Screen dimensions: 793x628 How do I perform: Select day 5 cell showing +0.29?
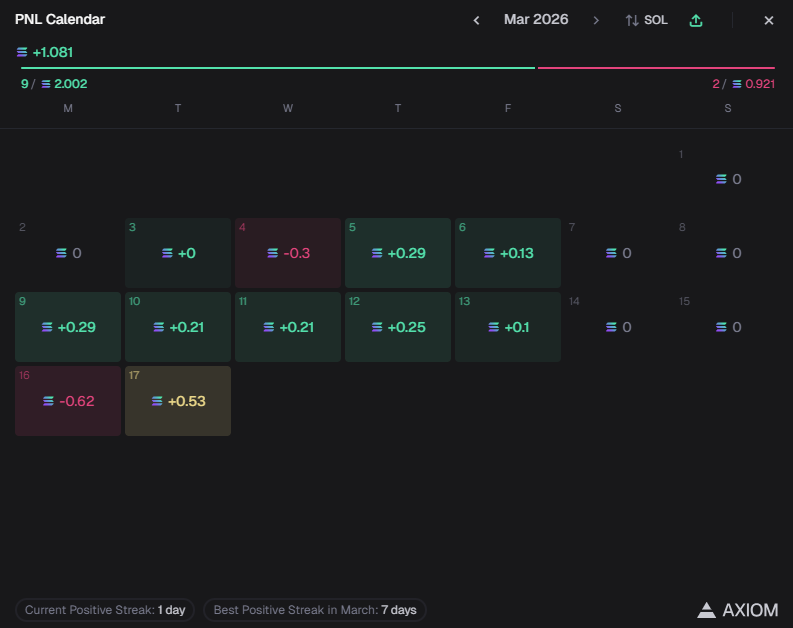pyautogui.click(x=398, y=253)
